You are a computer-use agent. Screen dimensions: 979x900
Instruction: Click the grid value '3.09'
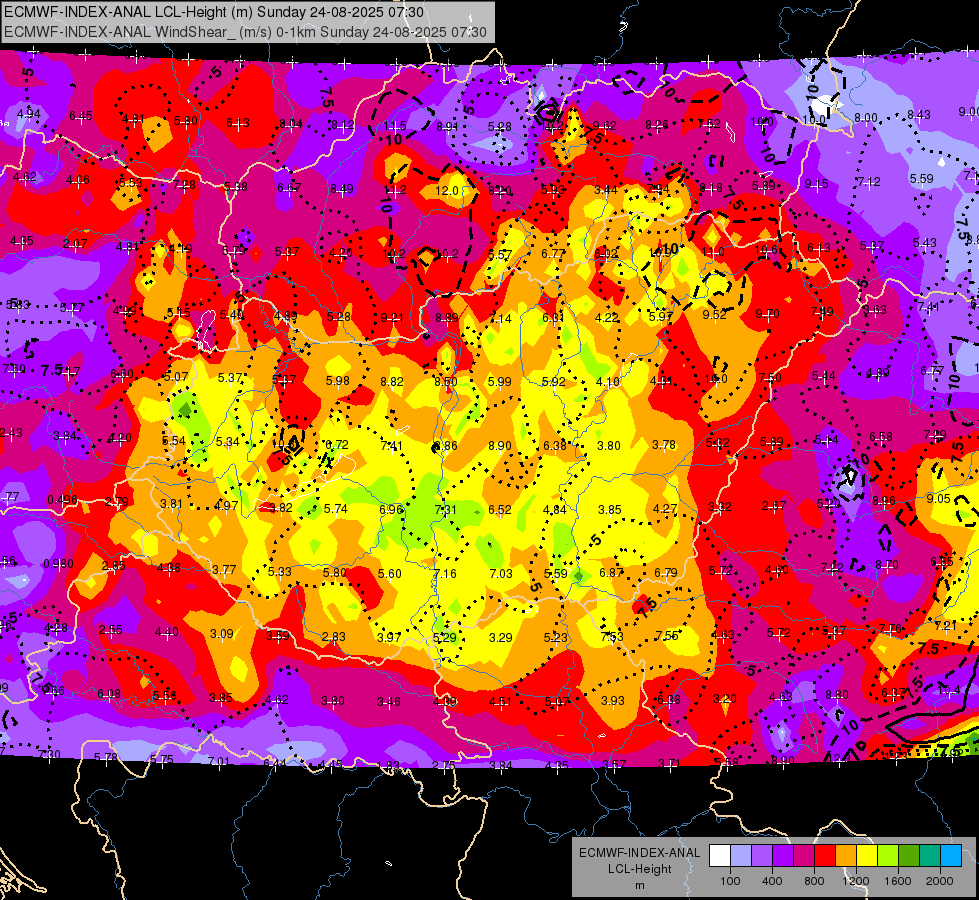(x=221, y=633)
